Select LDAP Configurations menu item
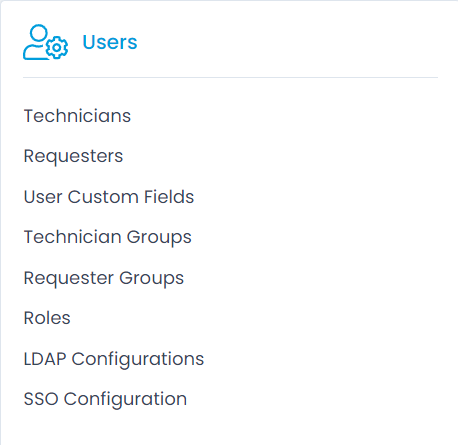This screenshot has width=458, height=445. pos(114,359)
